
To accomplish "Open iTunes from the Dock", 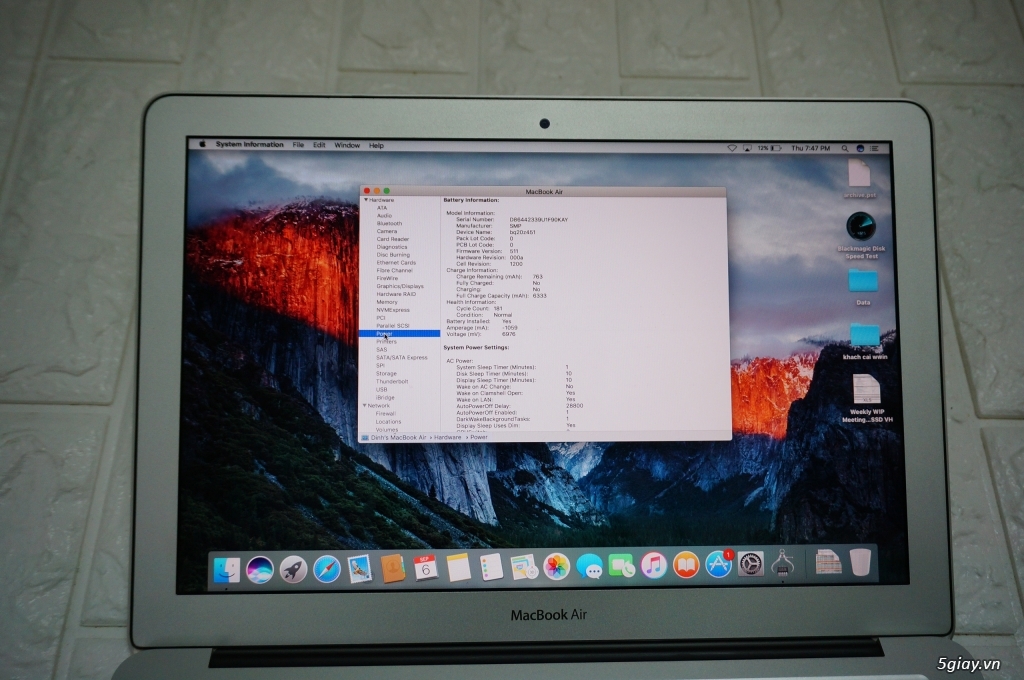I will [654, 565].
